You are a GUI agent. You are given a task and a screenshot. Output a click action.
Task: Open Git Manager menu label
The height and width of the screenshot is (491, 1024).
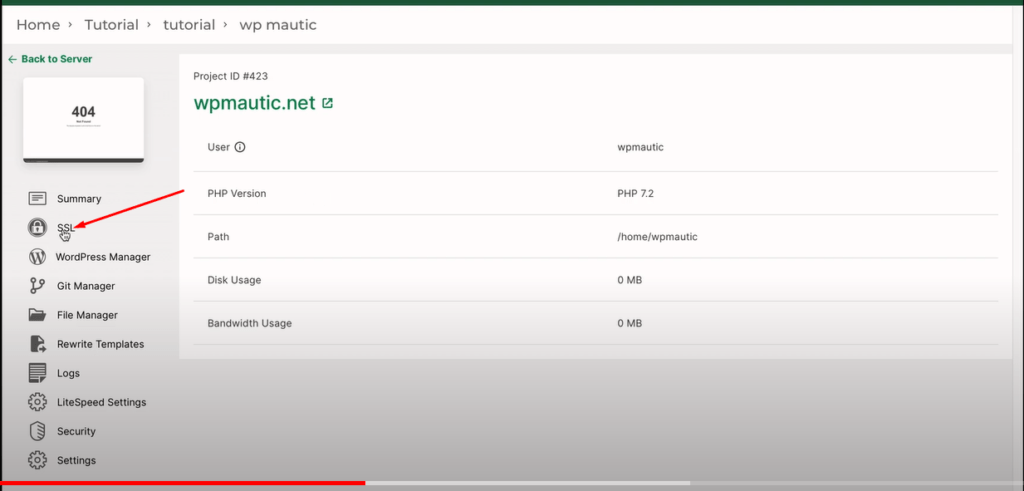[86, 286]
